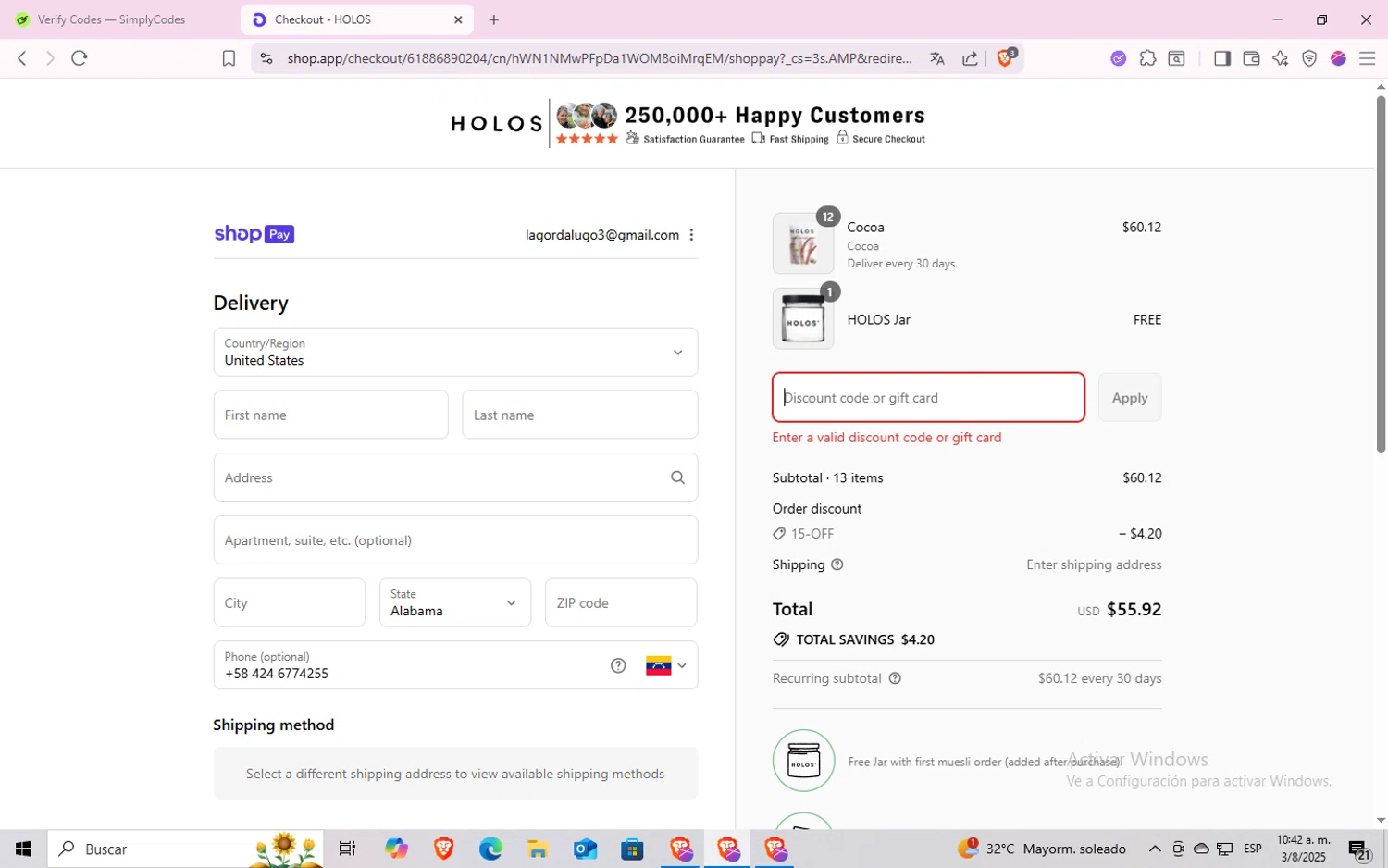The height and width of the screenshot is (868, 1388).
Task: Click recurring subtotal help icon
Action: click(x=895, y=678)
